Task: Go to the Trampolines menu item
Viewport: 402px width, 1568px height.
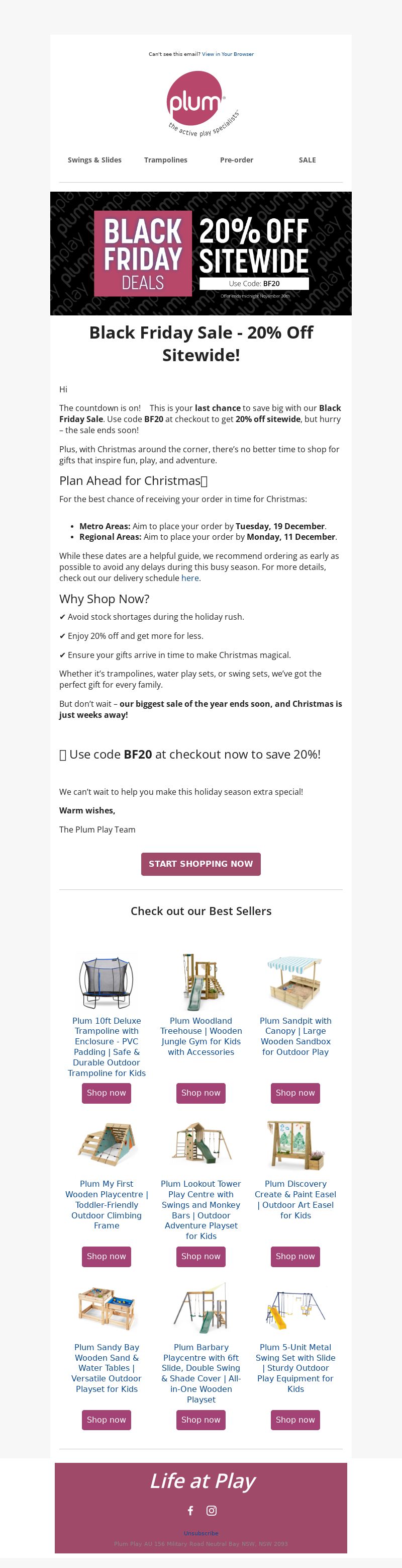Action: pos(165,160)
